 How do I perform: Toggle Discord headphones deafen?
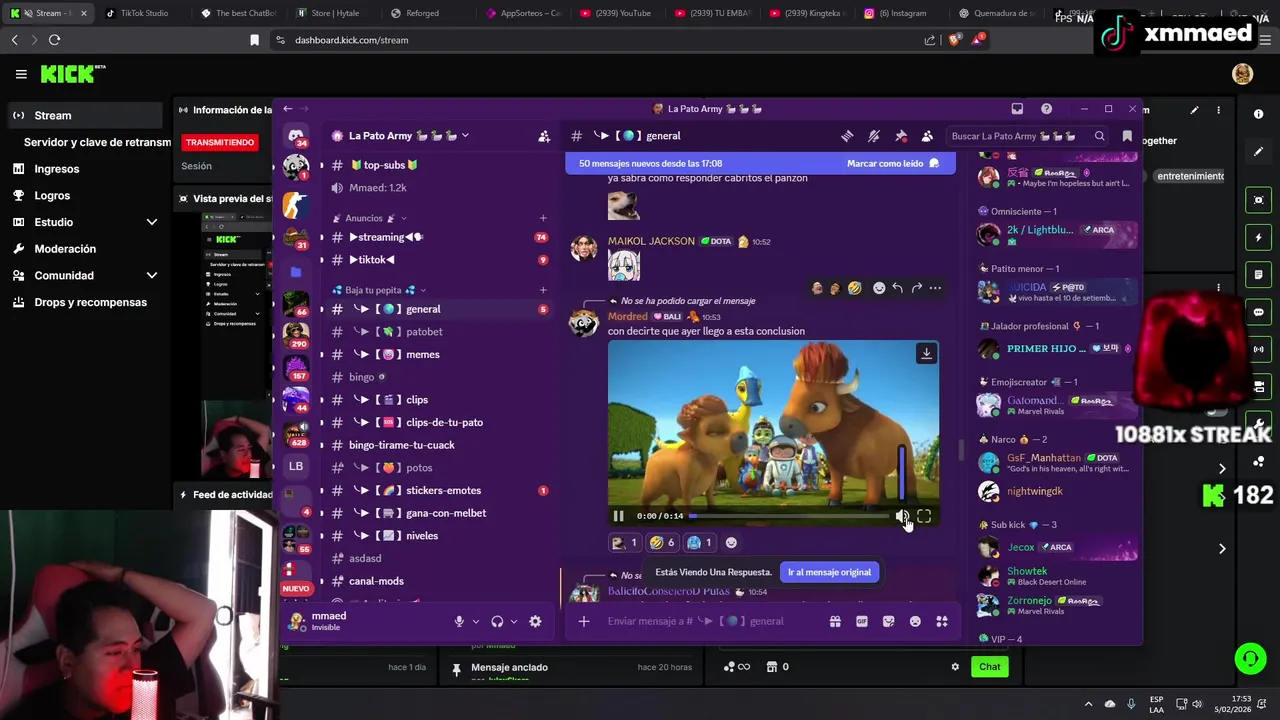497,621
